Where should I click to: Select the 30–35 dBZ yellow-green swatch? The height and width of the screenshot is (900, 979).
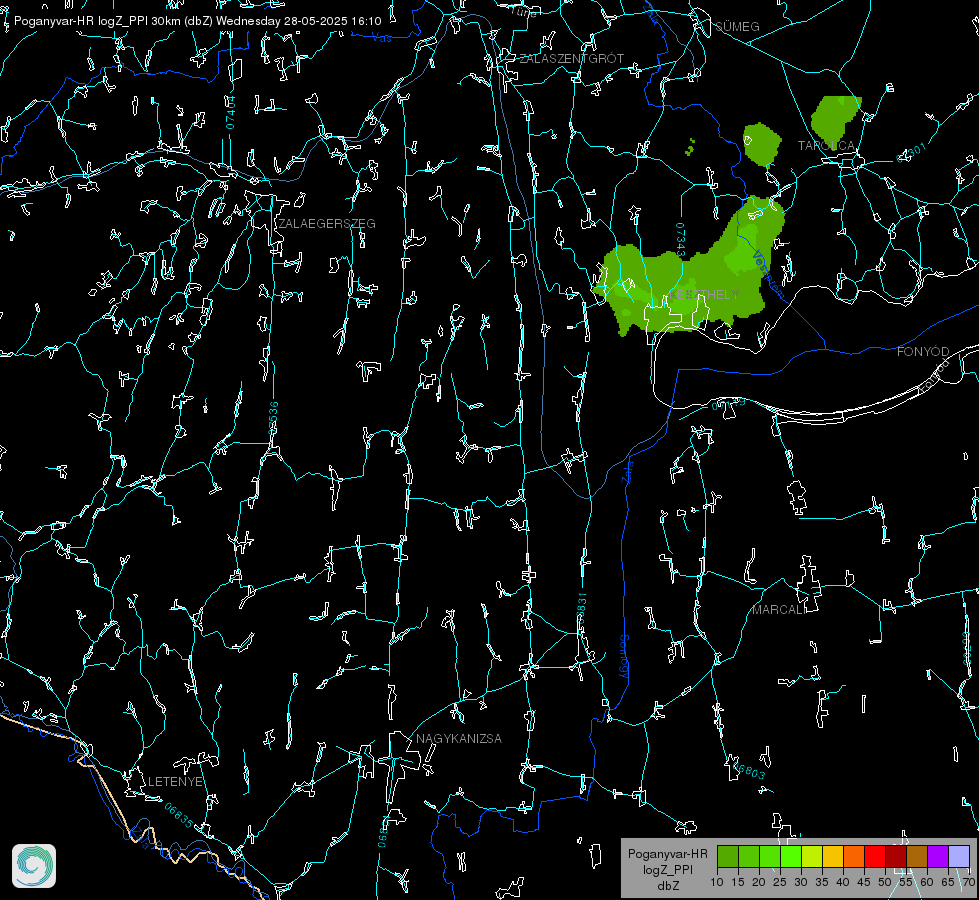(x=812, y=857)
